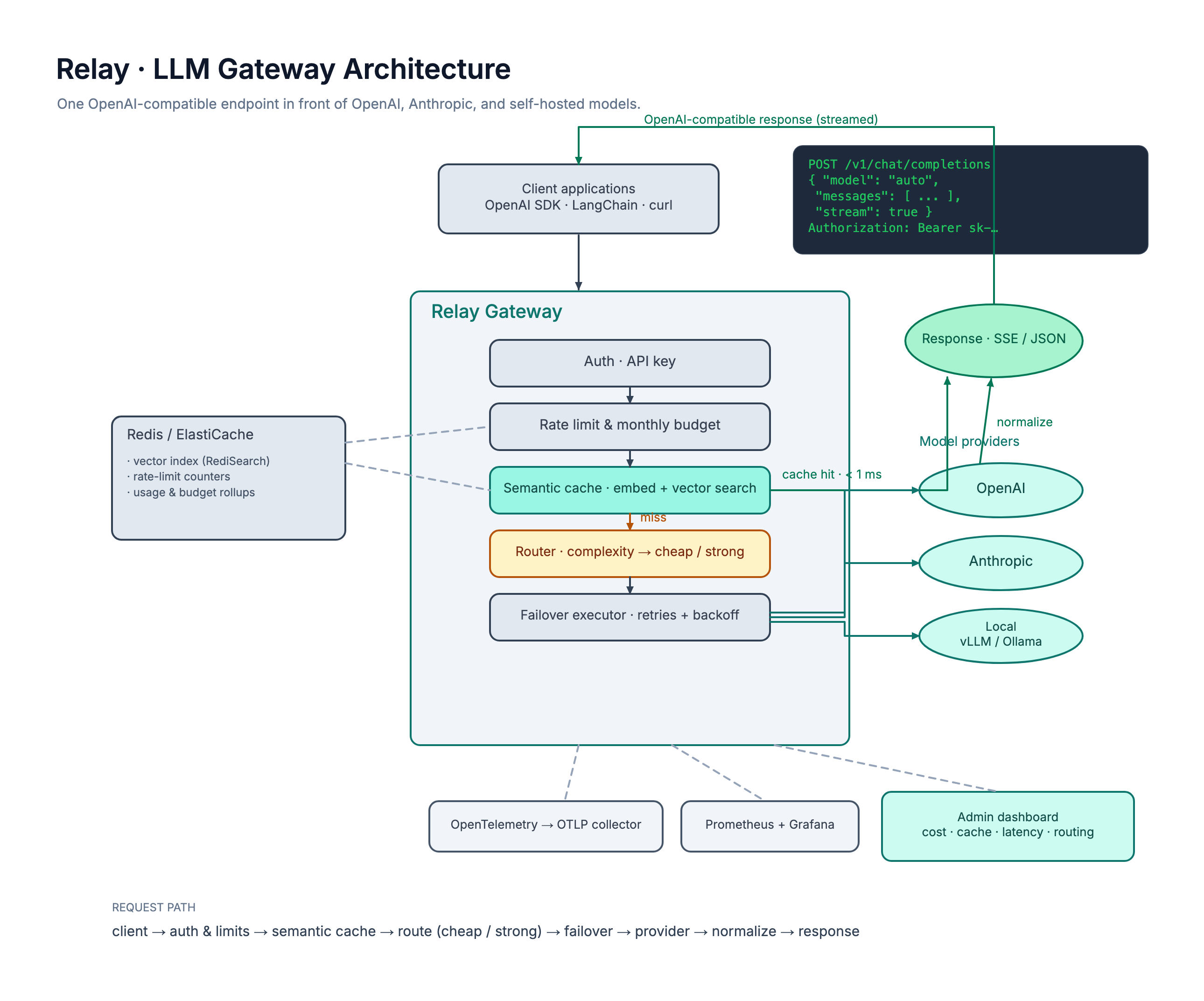Click the Prometheus + Grafana box
The image size is (1204, 1001).
pos(770,826)
